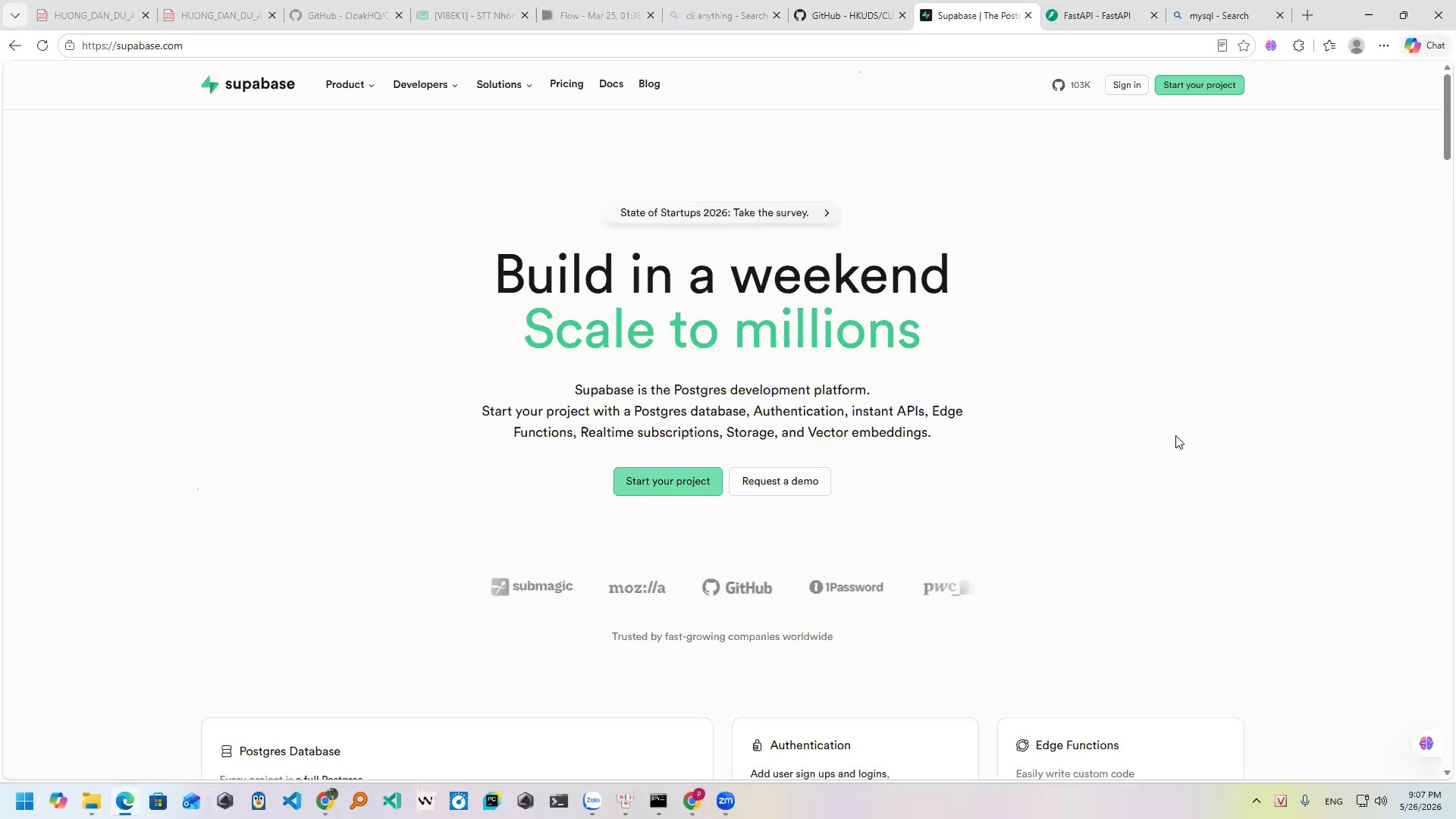Open Zalo from the taskbar
This screenshot has height=819, width=1456.
click(x=592, y=801)
